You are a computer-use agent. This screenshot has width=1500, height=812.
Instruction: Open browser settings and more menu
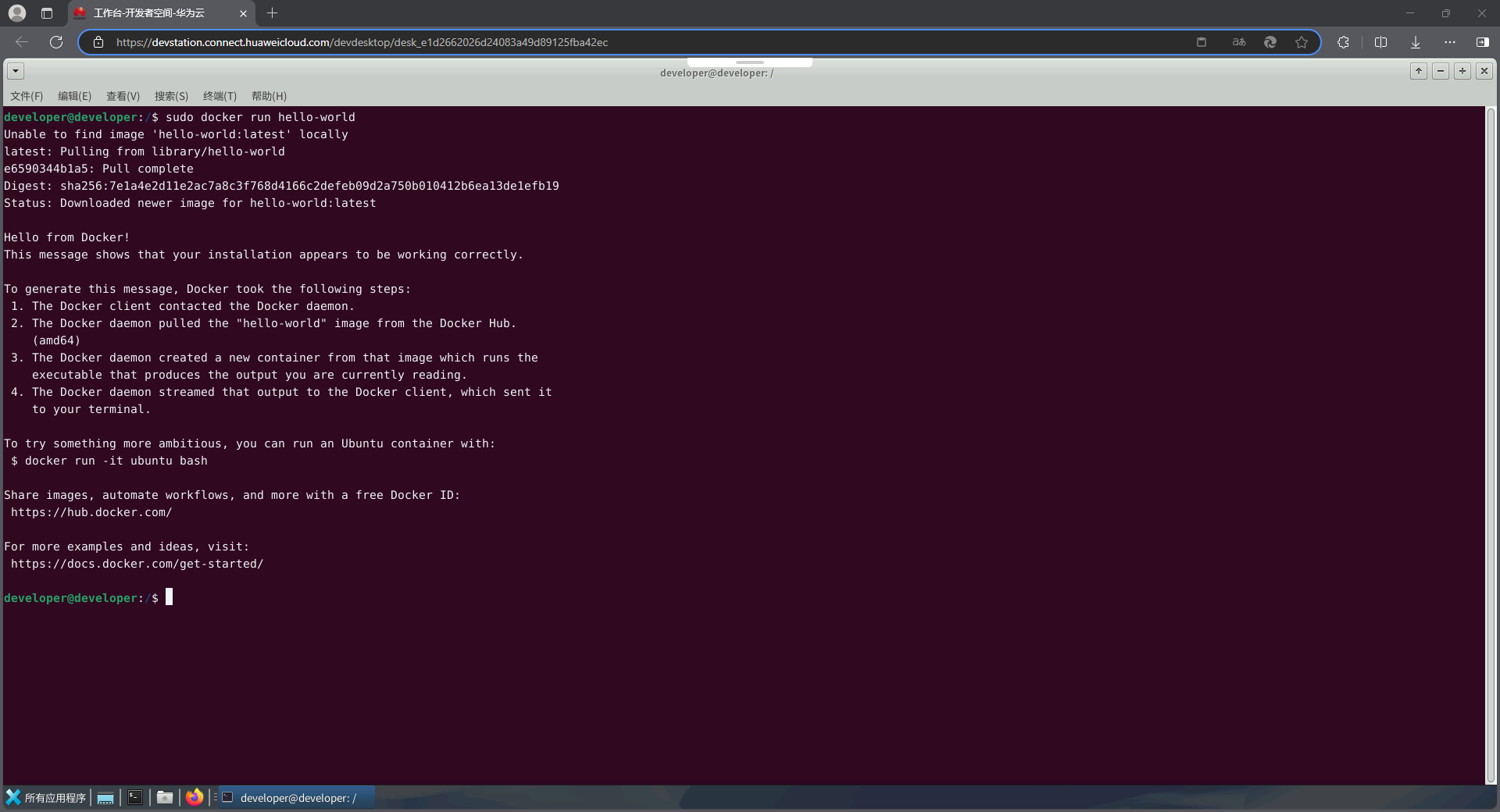1450,42
